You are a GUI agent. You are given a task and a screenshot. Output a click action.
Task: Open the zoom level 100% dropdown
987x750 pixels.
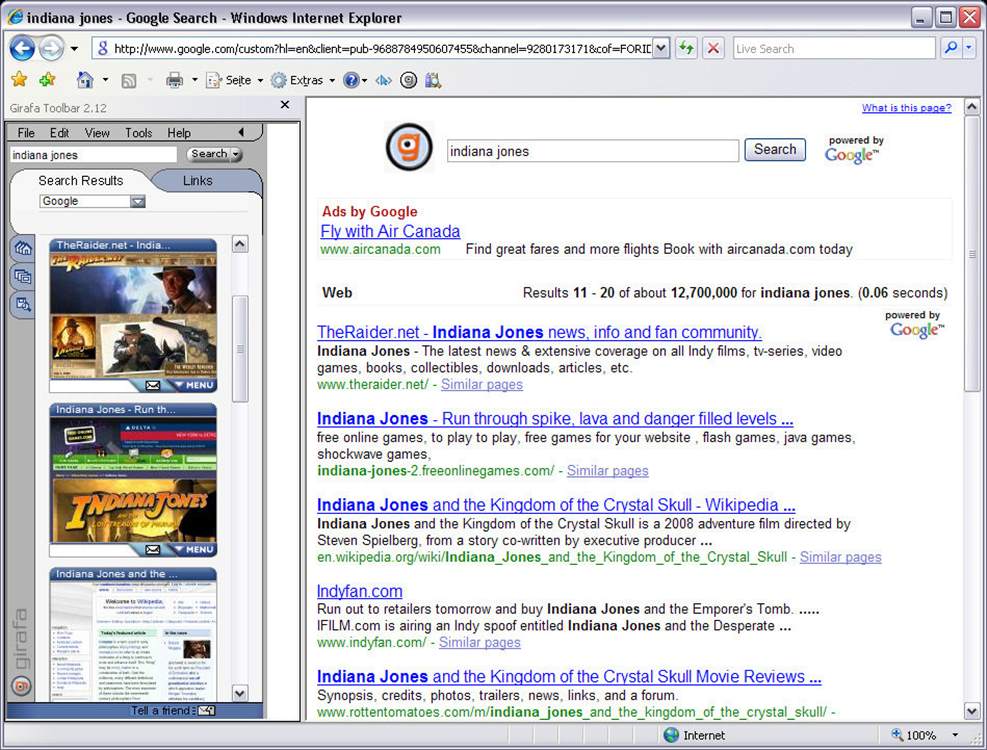(x=954, y=735)
